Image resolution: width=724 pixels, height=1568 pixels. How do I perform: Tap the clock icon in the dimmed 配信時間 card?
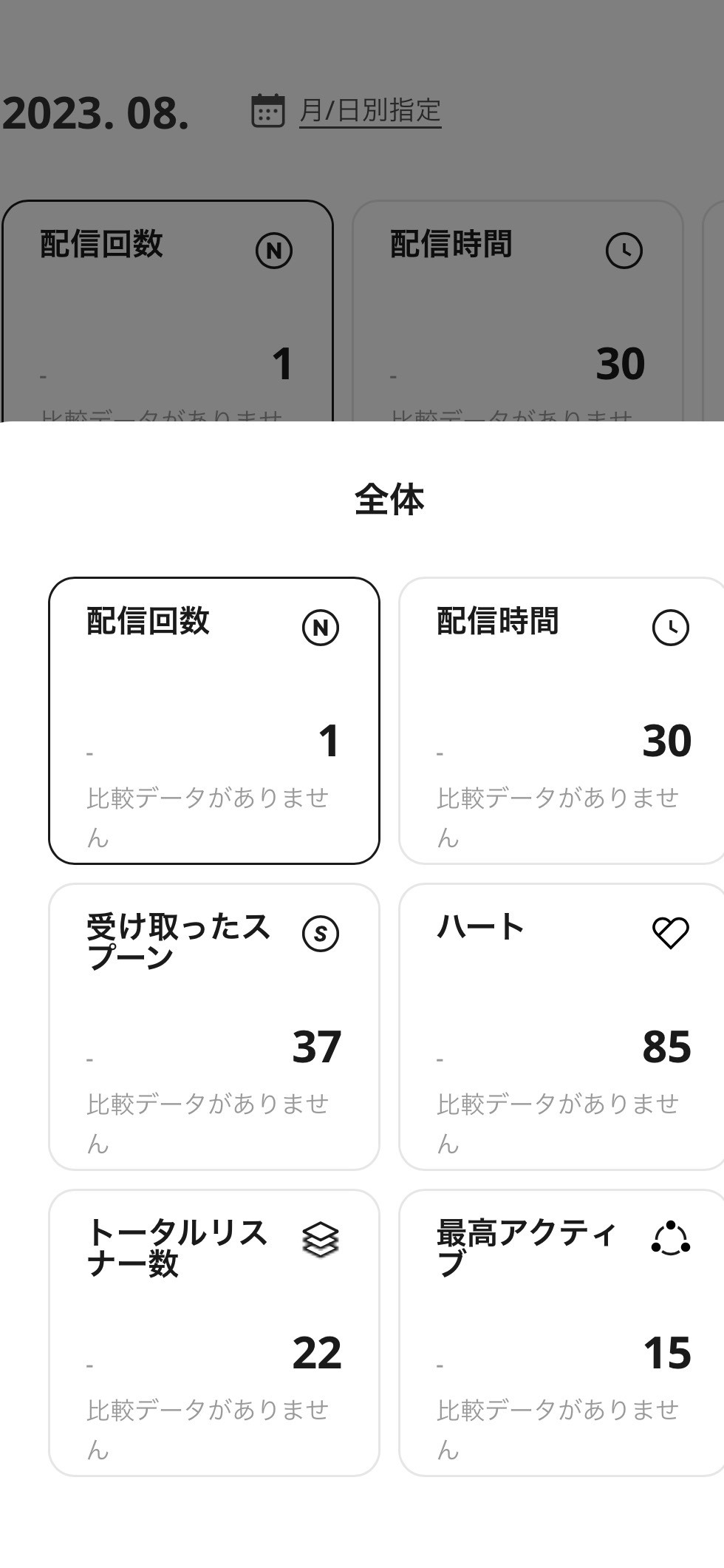click(x=624, y=251)
